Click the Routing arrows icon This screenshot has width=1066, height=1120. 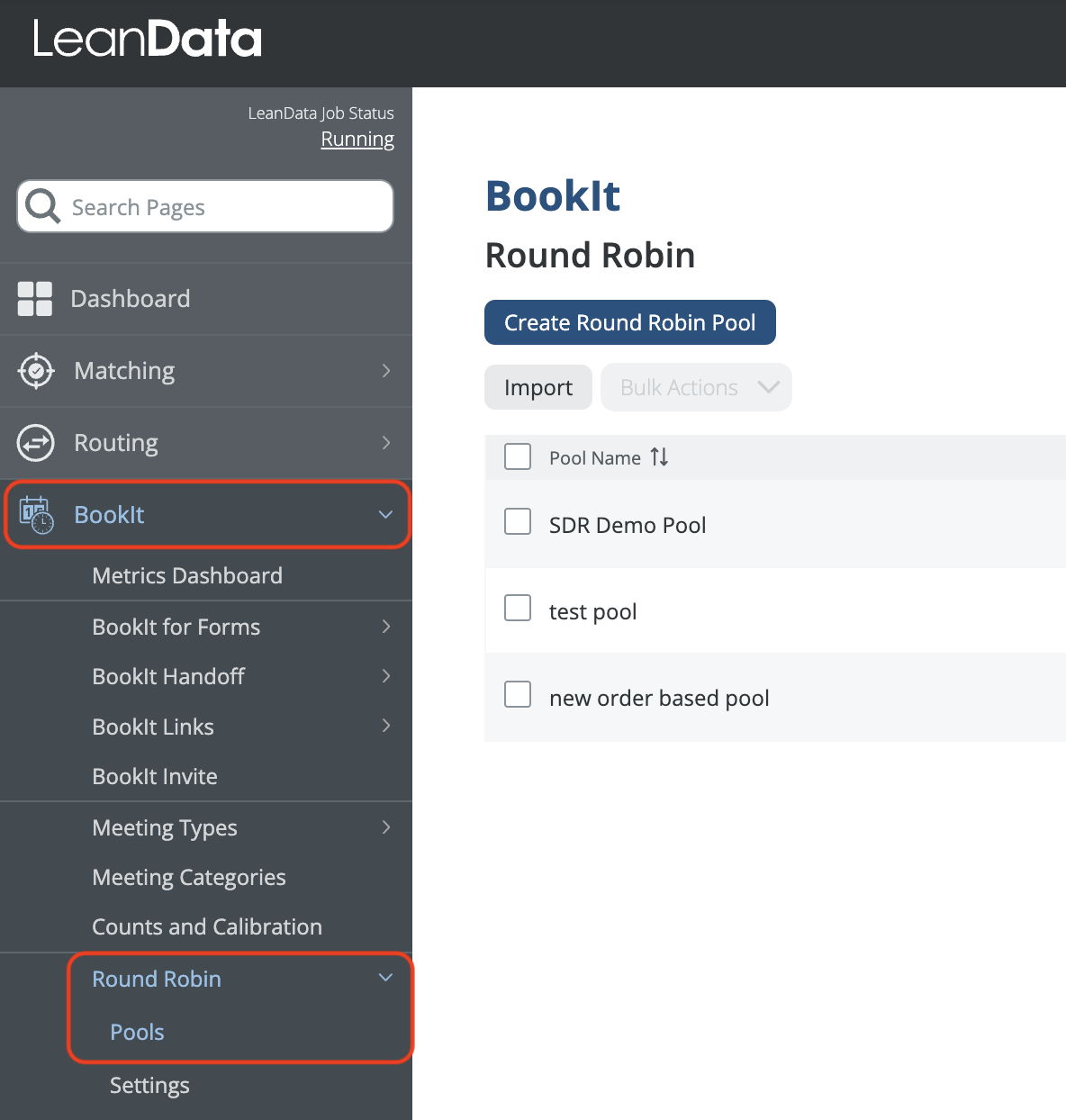36,443
